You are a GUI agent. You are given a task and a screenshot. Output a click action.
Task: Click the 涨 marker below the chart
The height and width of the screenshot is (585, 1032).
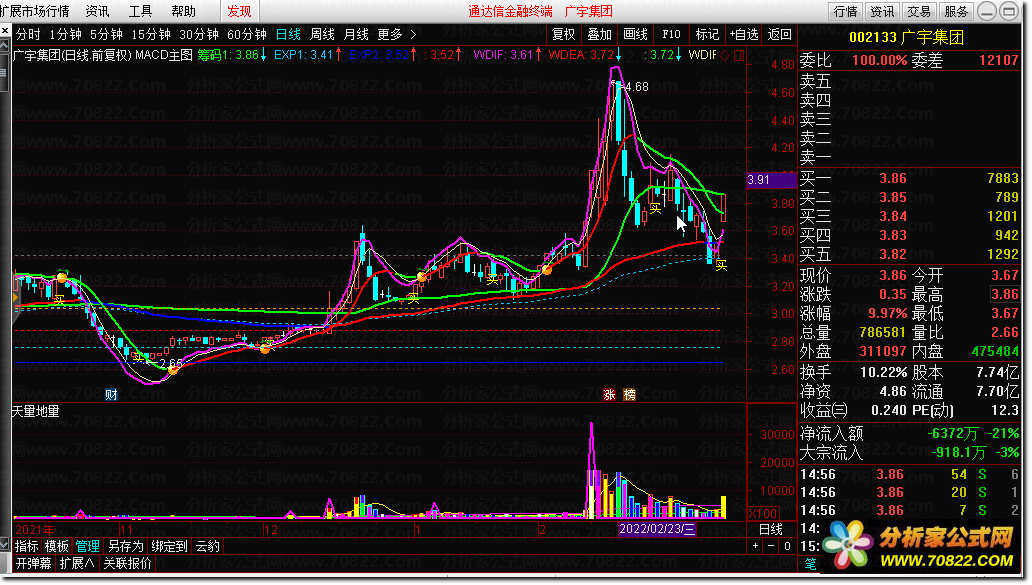(x=609, y=394)
